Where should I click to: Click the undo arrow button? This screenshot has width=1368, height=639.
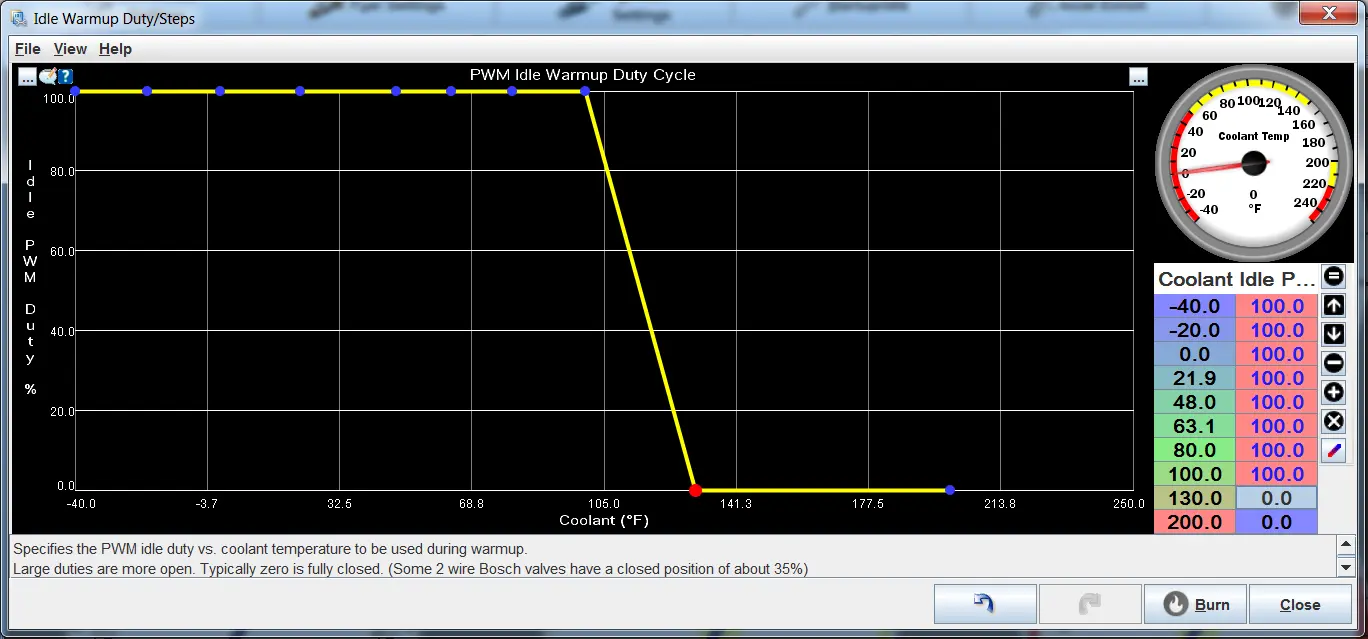click(x=985, y=604)
